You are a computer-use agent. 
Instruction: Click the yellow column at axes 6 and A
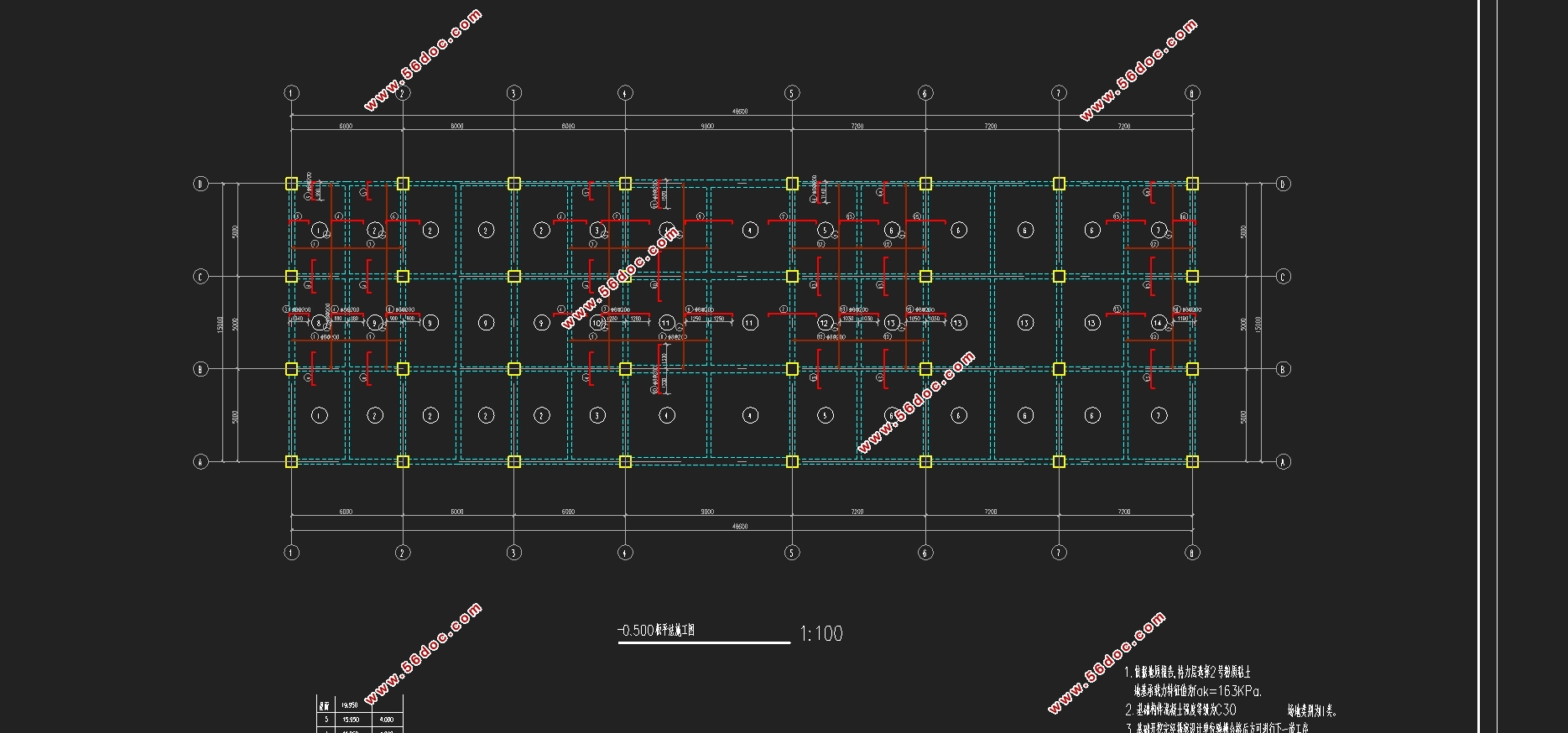pyautogui.click(x=925, y=461)
